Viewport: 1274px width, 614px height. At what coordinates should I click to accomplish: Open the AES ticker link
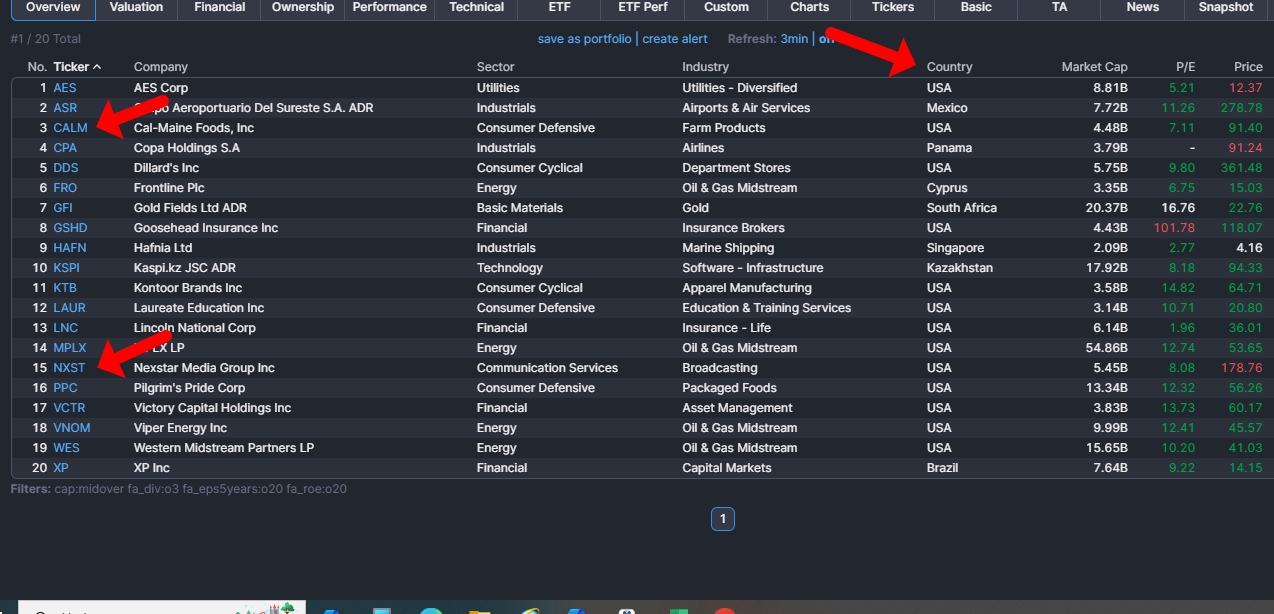point(65,88)
